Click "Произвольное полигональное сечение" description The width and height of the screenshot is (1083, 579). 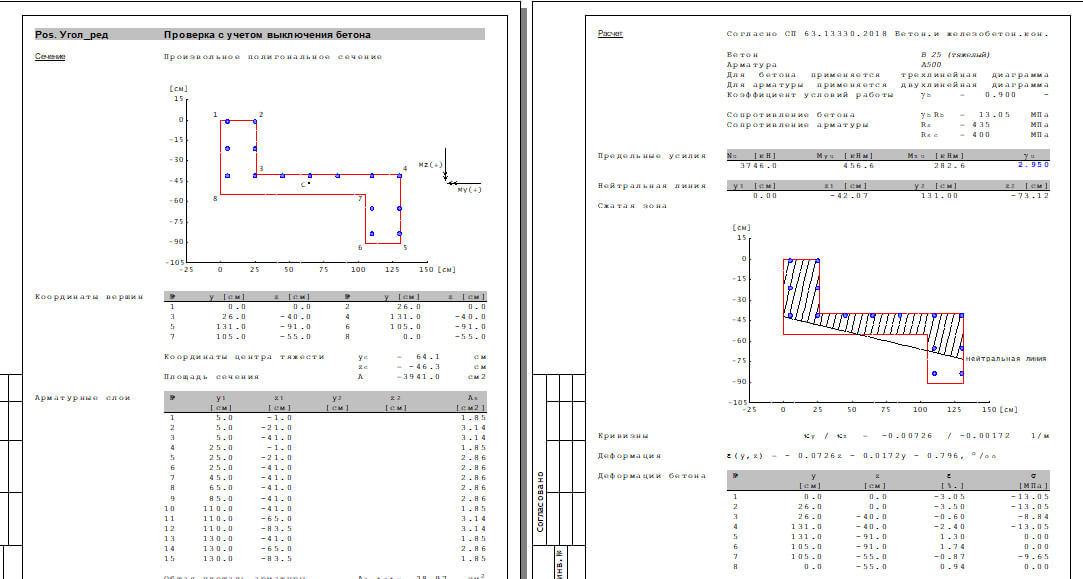tap(273, 57)
